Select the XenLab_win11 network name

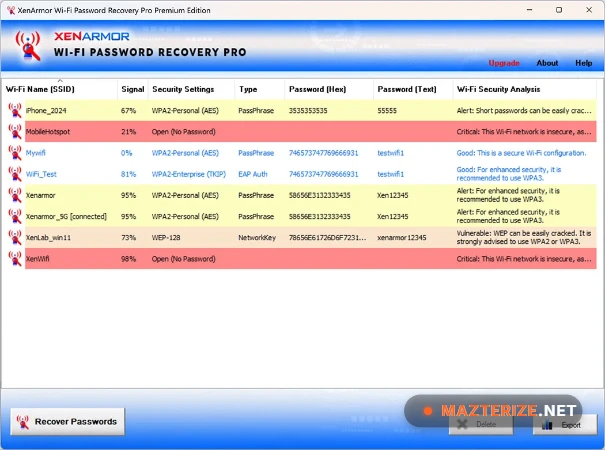pos(48,238)
